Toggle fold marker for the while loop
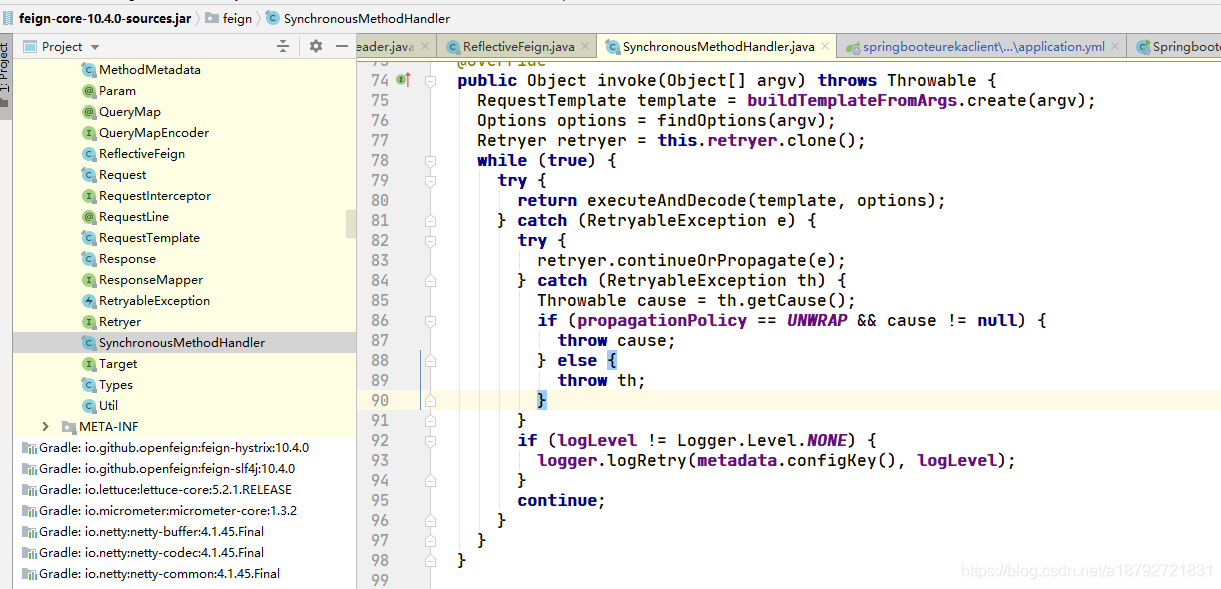1221x589 pixels. [x=430, y=160]
